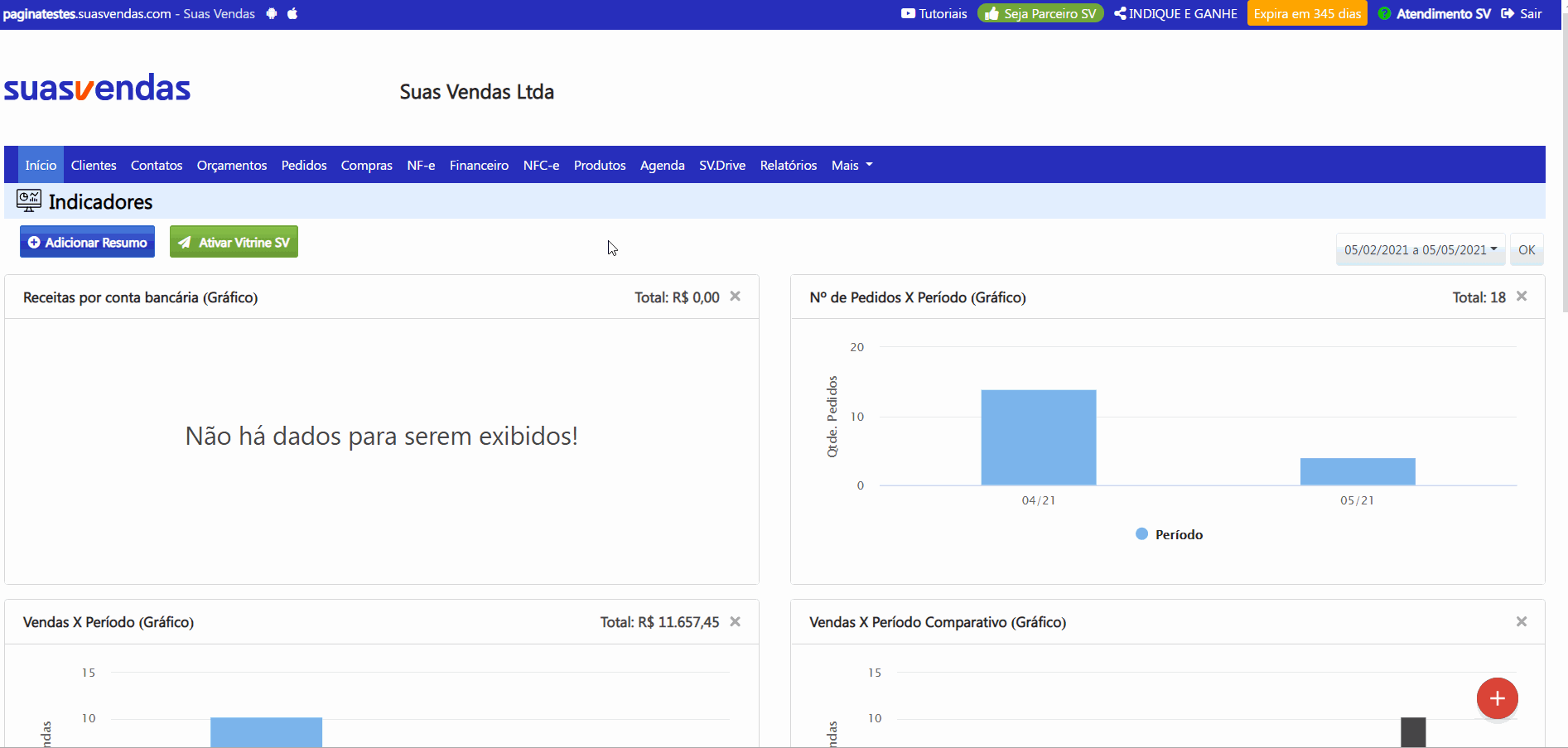This screenshot has width=1568, height=748.
Task: Click OK to apply date range
Action: click(1527, 249)
